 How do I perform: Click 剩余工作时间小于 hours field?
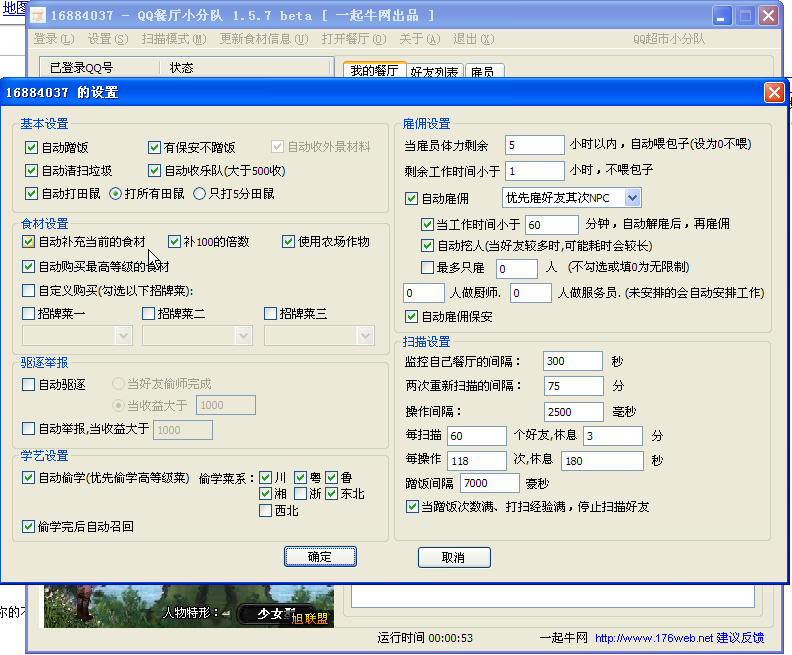[534, 171]
